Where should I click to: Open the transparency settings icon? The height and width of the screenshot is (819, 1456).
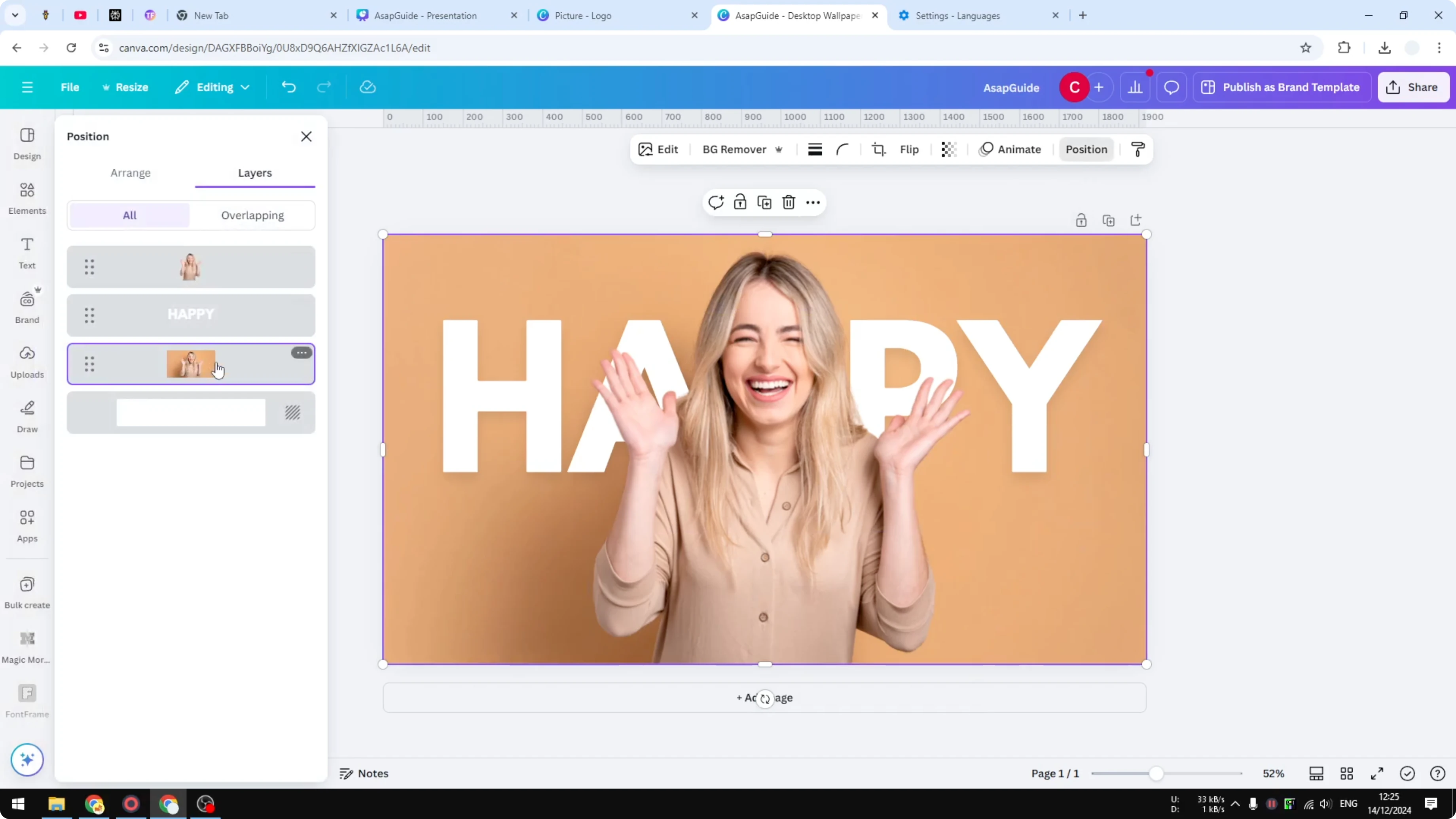pos(948,149)
